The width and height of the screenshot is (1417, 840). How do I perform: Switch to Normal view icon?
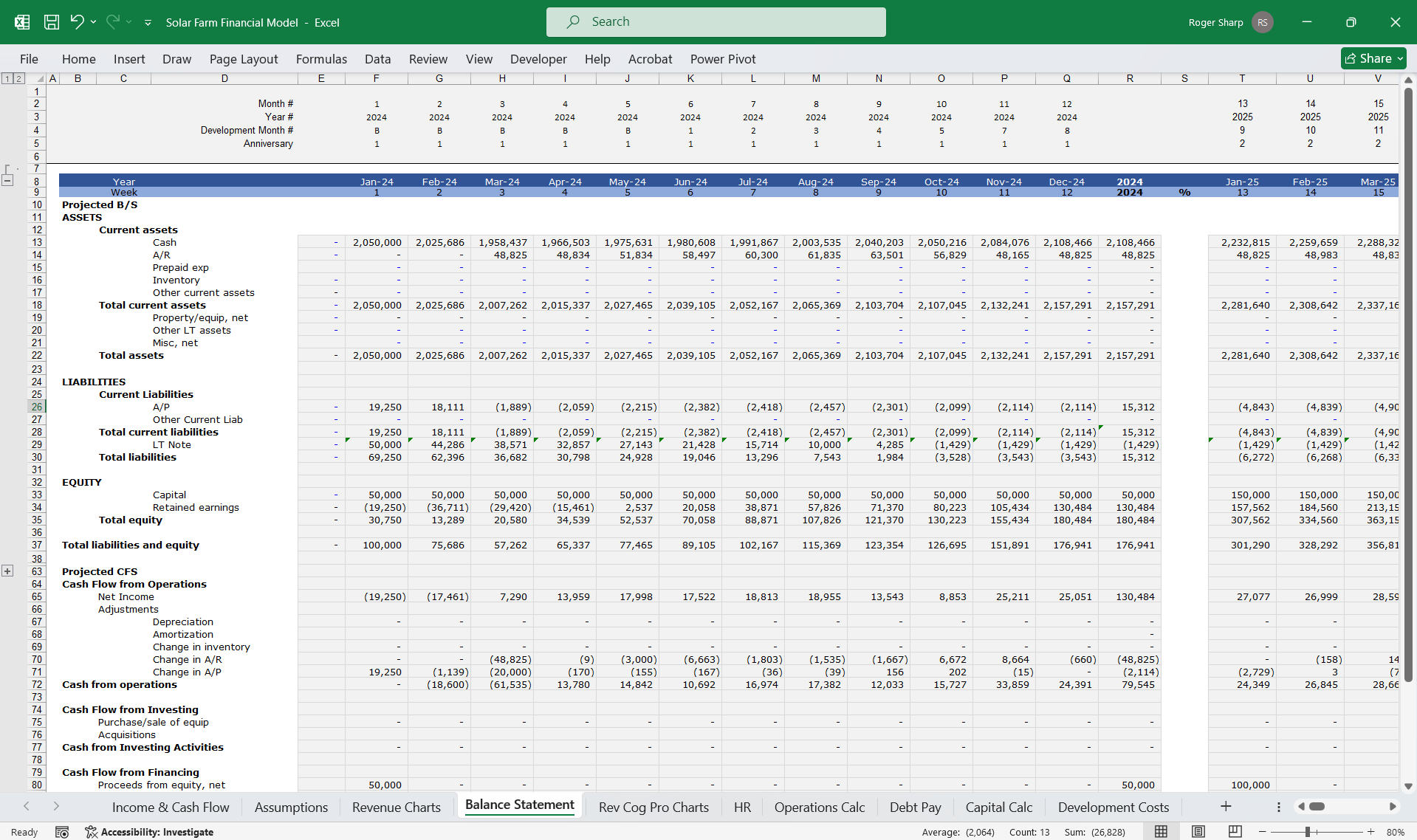(x=1161, y=832)
